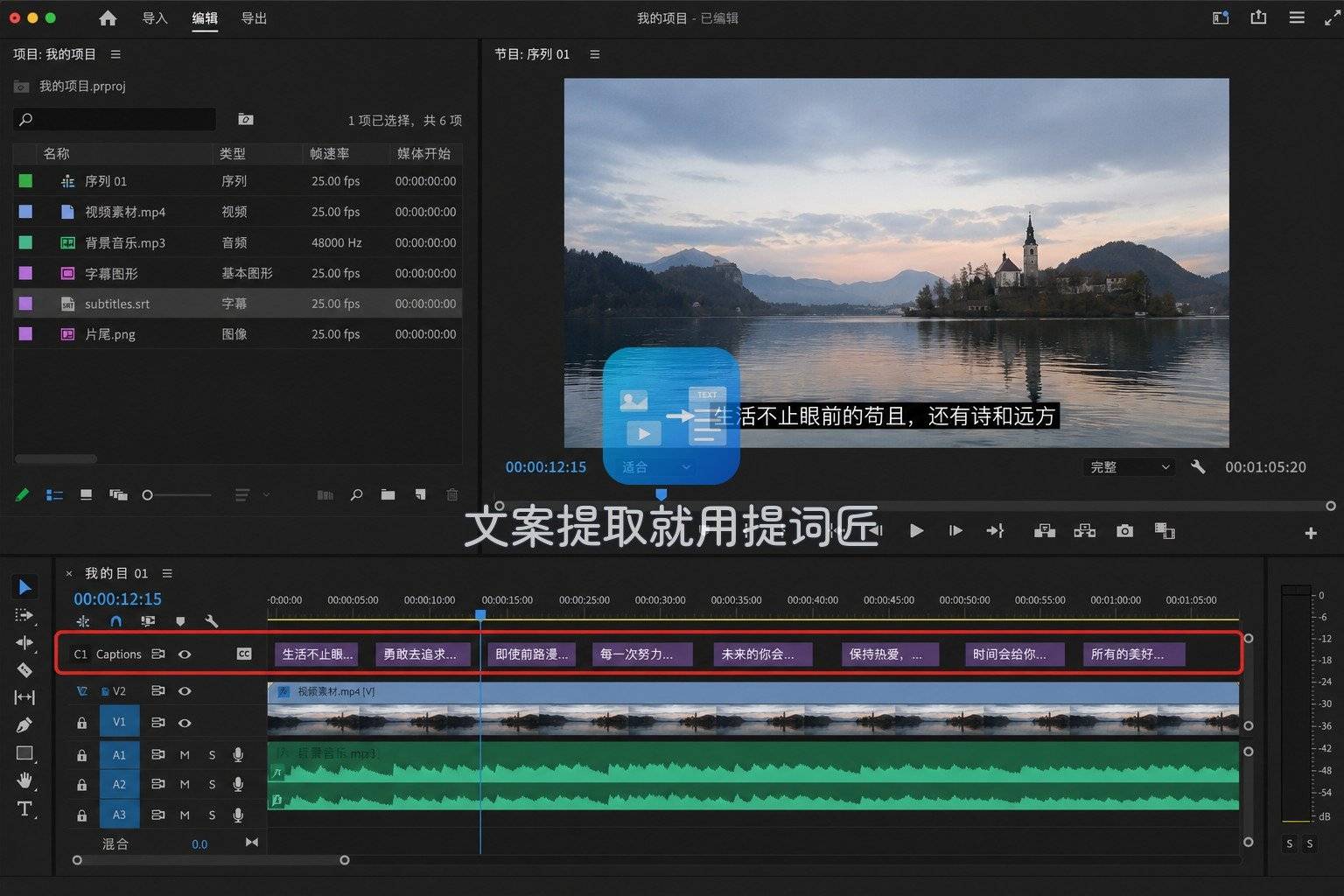The height and width of the screenshot is (896, 1344).
Task: Open timeline display settings wrench
Action: pos(211,621)
